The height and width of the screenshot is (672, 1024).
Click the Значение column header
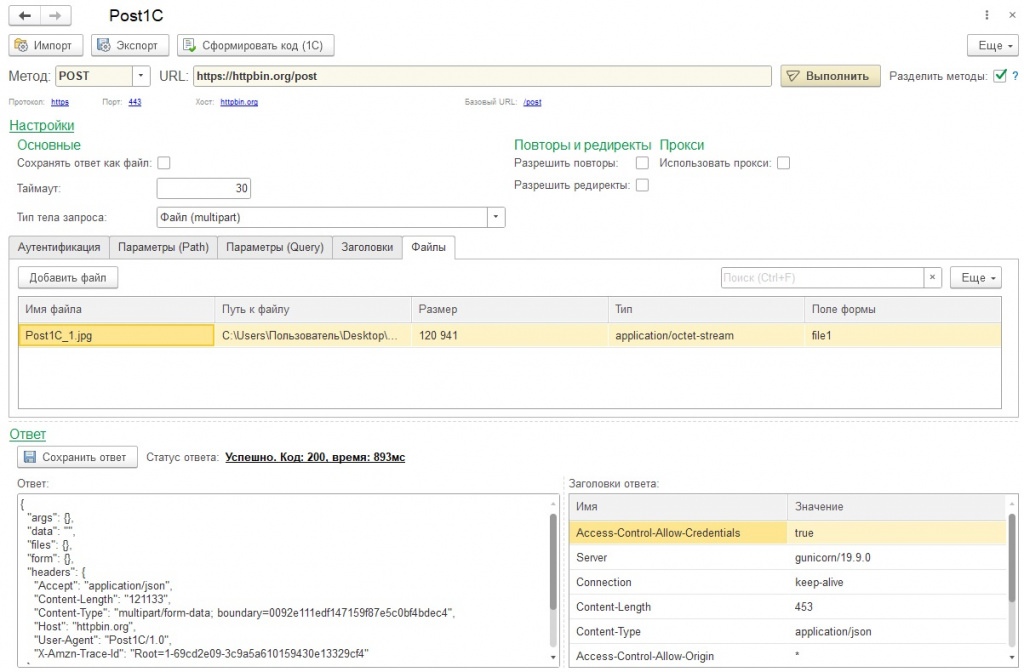897,507
